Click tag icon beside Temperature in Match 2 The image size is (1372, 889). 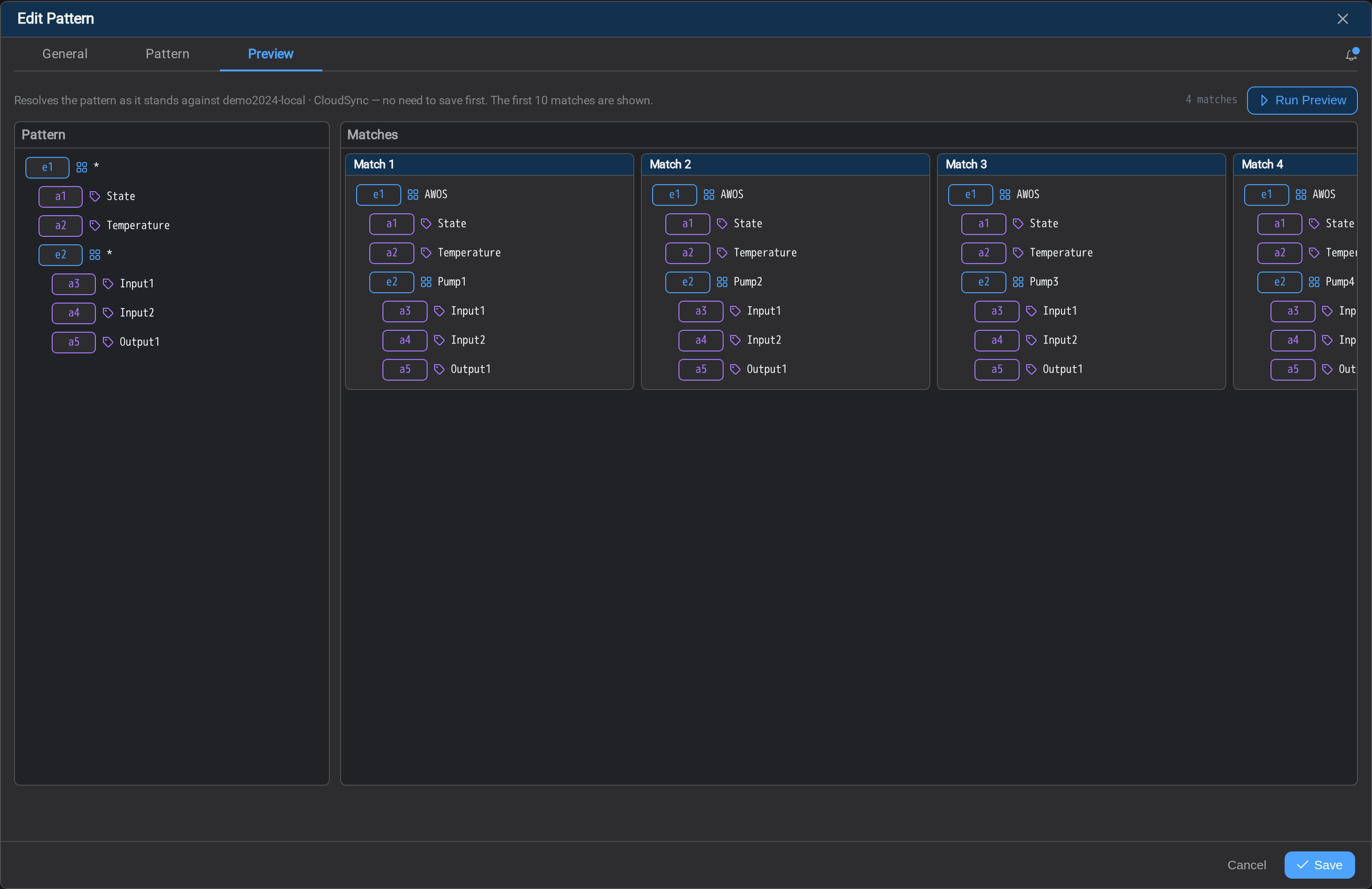(722, 253)
